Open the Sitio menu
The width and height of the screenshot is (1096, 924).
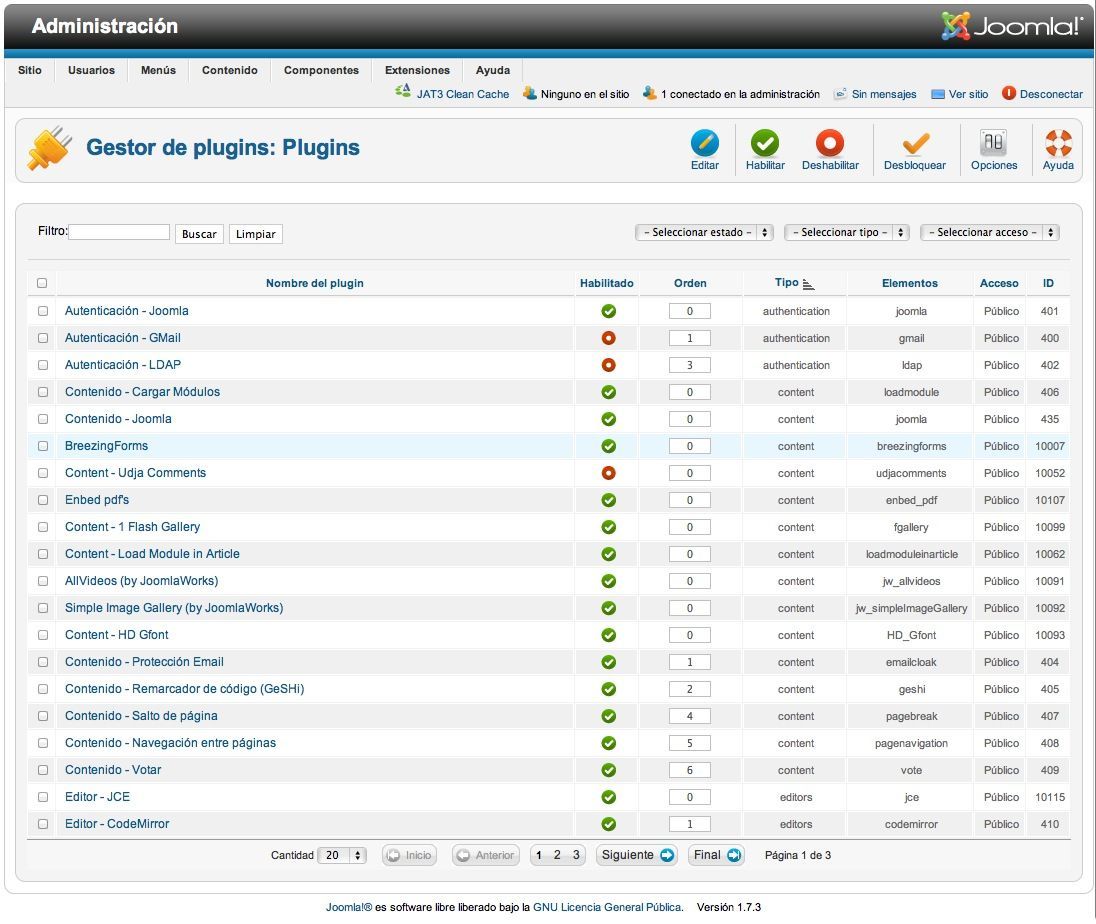29,70
